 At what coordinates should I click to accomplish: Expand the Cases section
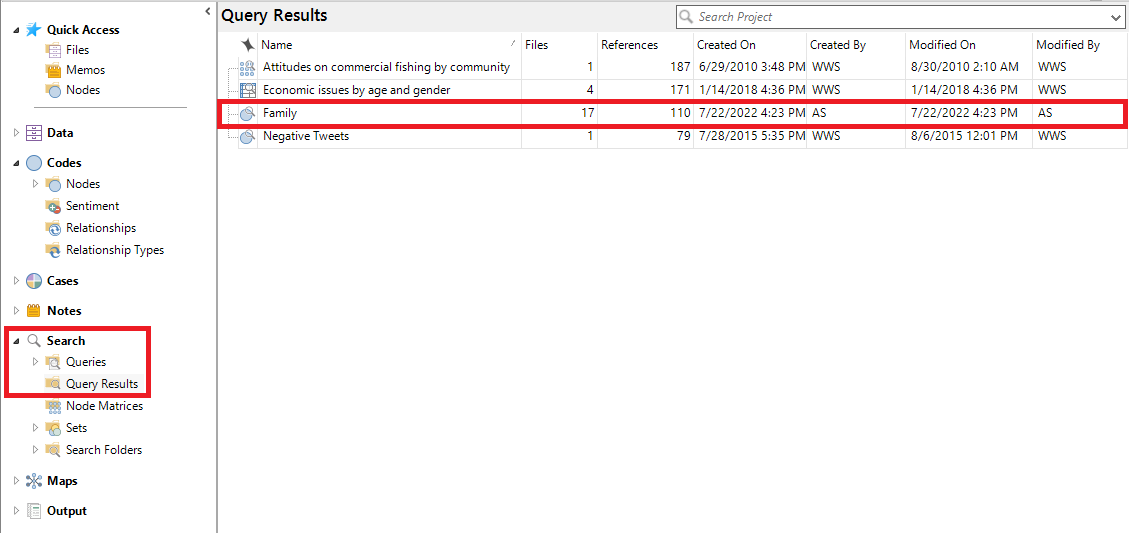pyautogui.click(x=17, y=281)
